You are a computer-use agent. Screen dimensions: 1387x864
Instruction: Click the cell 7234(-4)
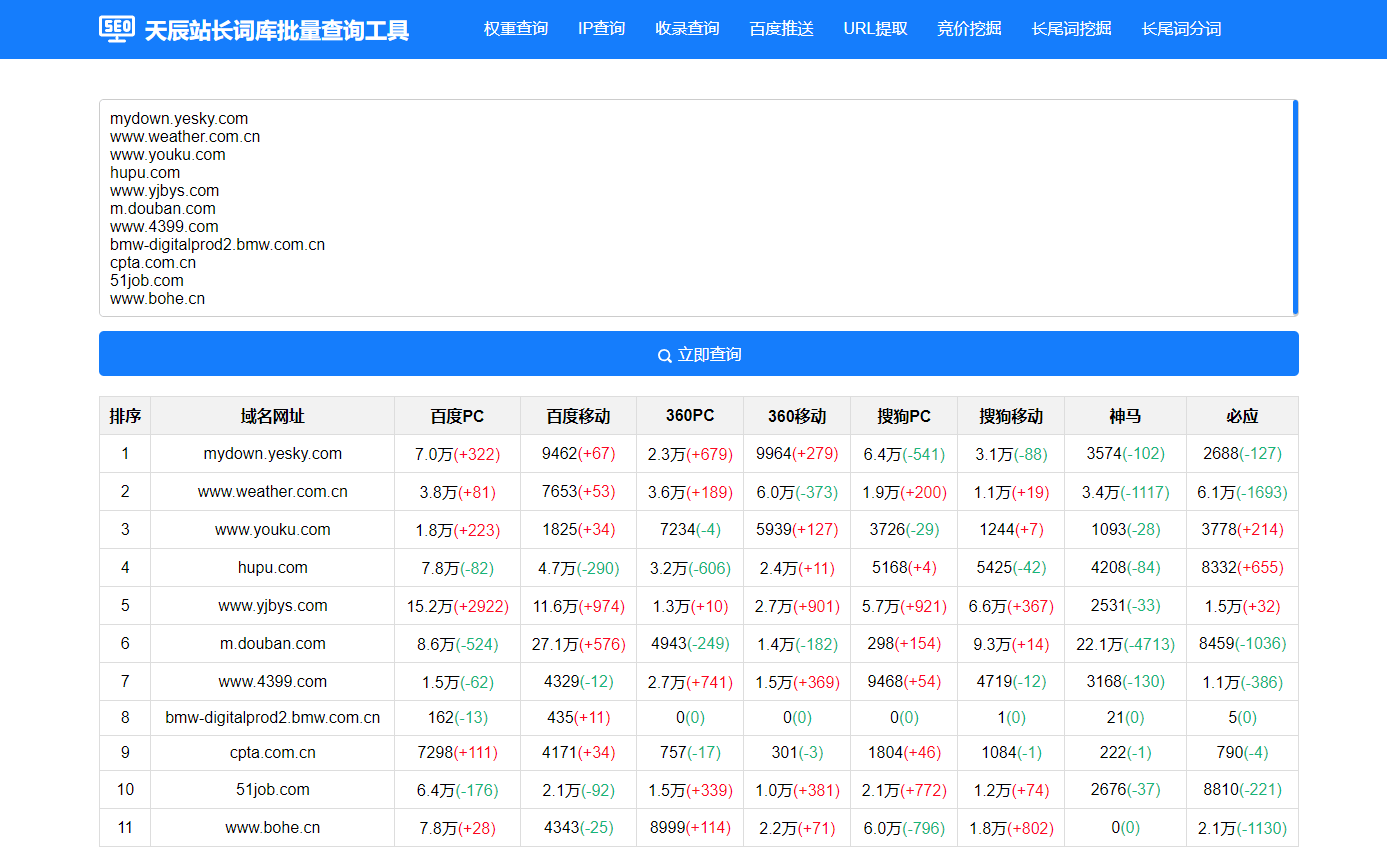click(690, 530)
